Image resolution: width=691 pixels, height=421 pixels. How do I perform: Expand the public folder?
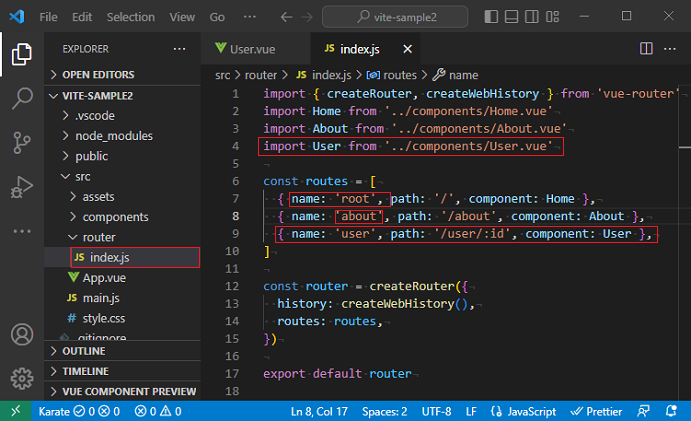pos(123,156)
